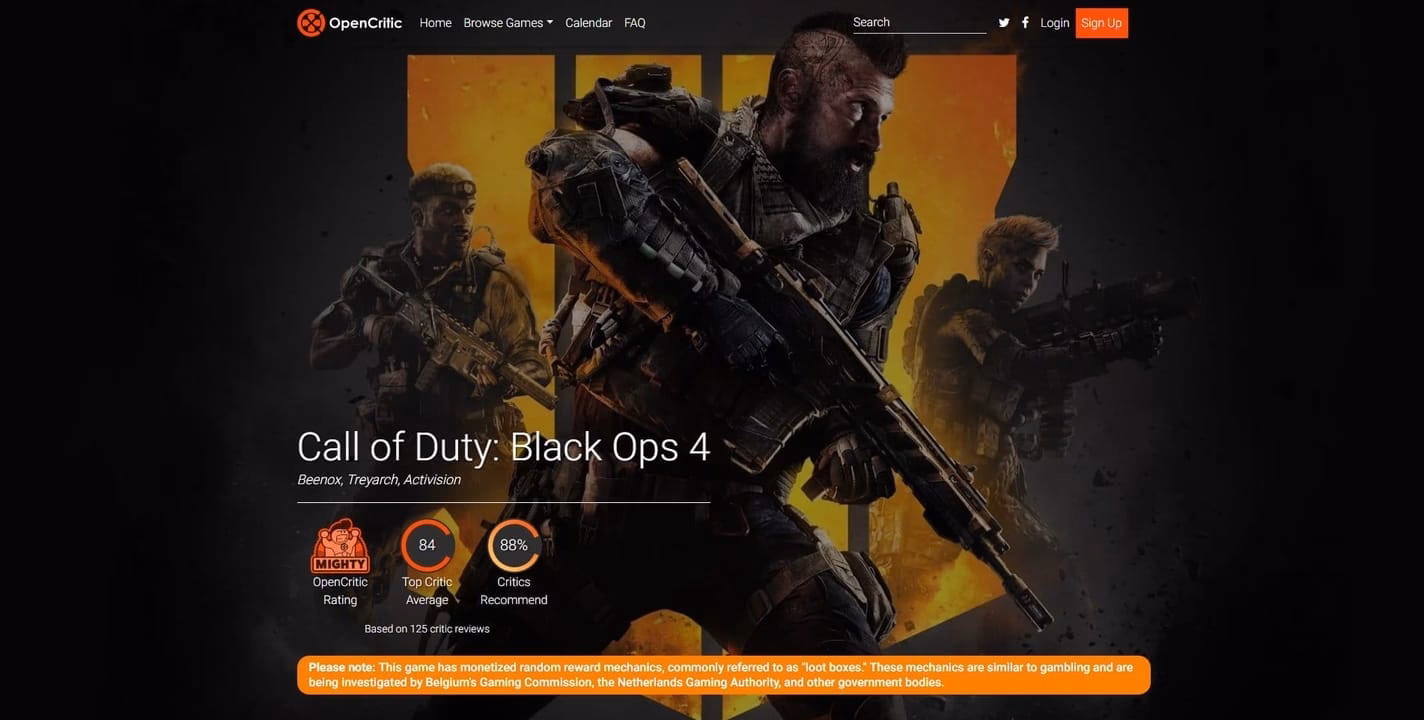This screenshot has width=1424, height=720.
Task: Click the OpenCritic logo icon
Action: (311, 22)
